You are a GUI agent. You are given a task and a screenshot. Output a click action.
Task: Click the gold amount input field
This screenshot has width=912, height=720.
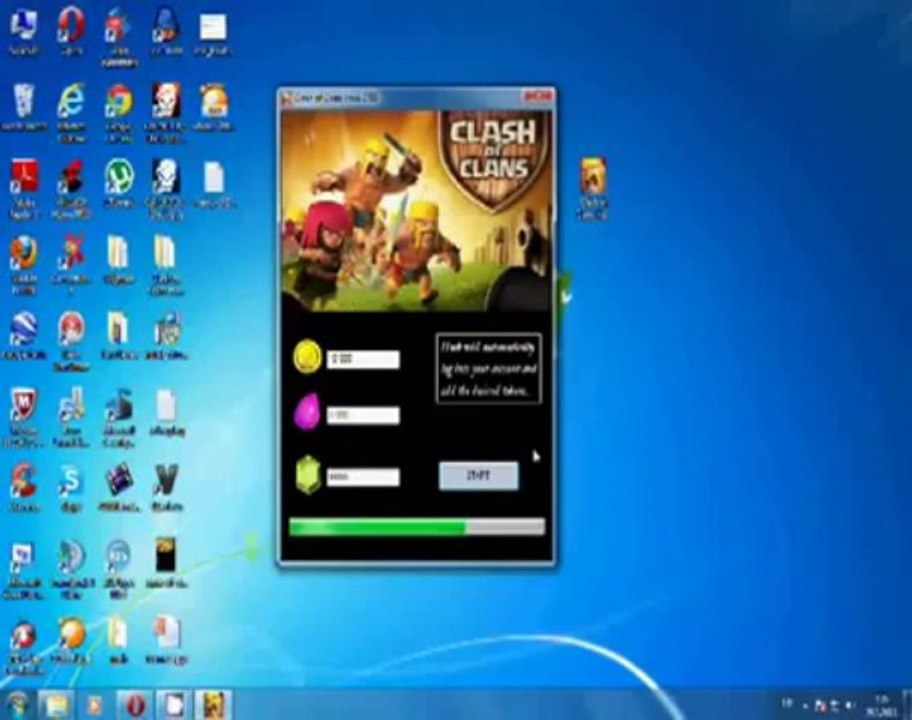point(363,359)
